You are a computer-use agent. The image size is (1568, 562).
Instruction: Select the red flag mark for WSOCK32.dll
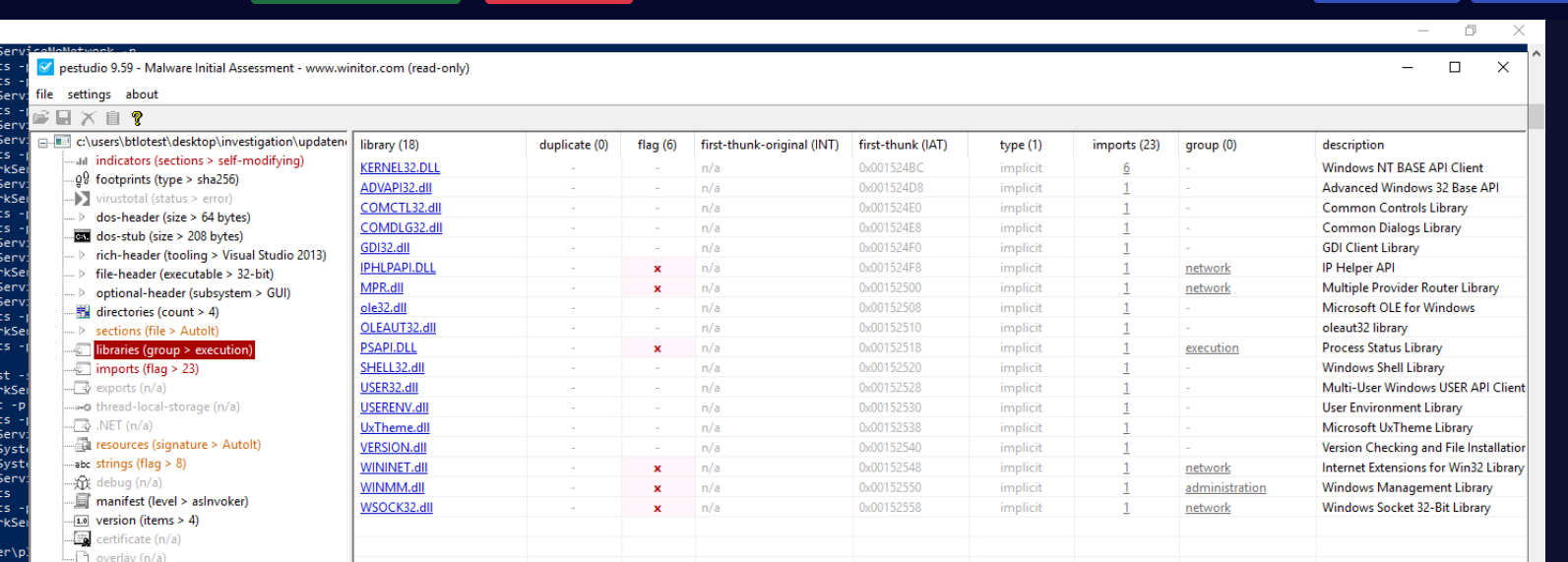(658, 508)
